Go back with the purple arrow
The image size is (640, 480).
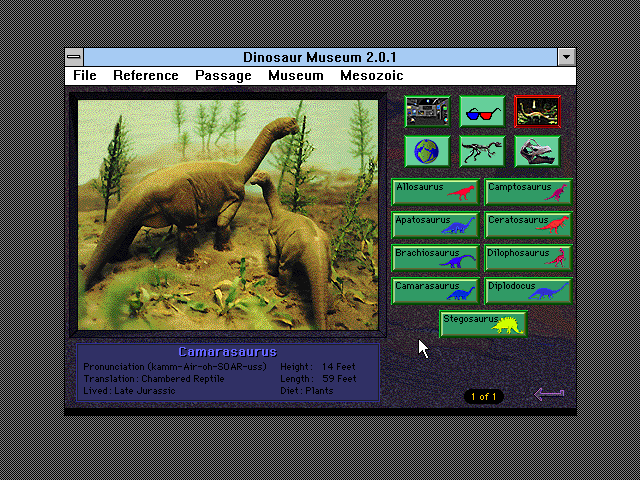click(x=549, y=394)
